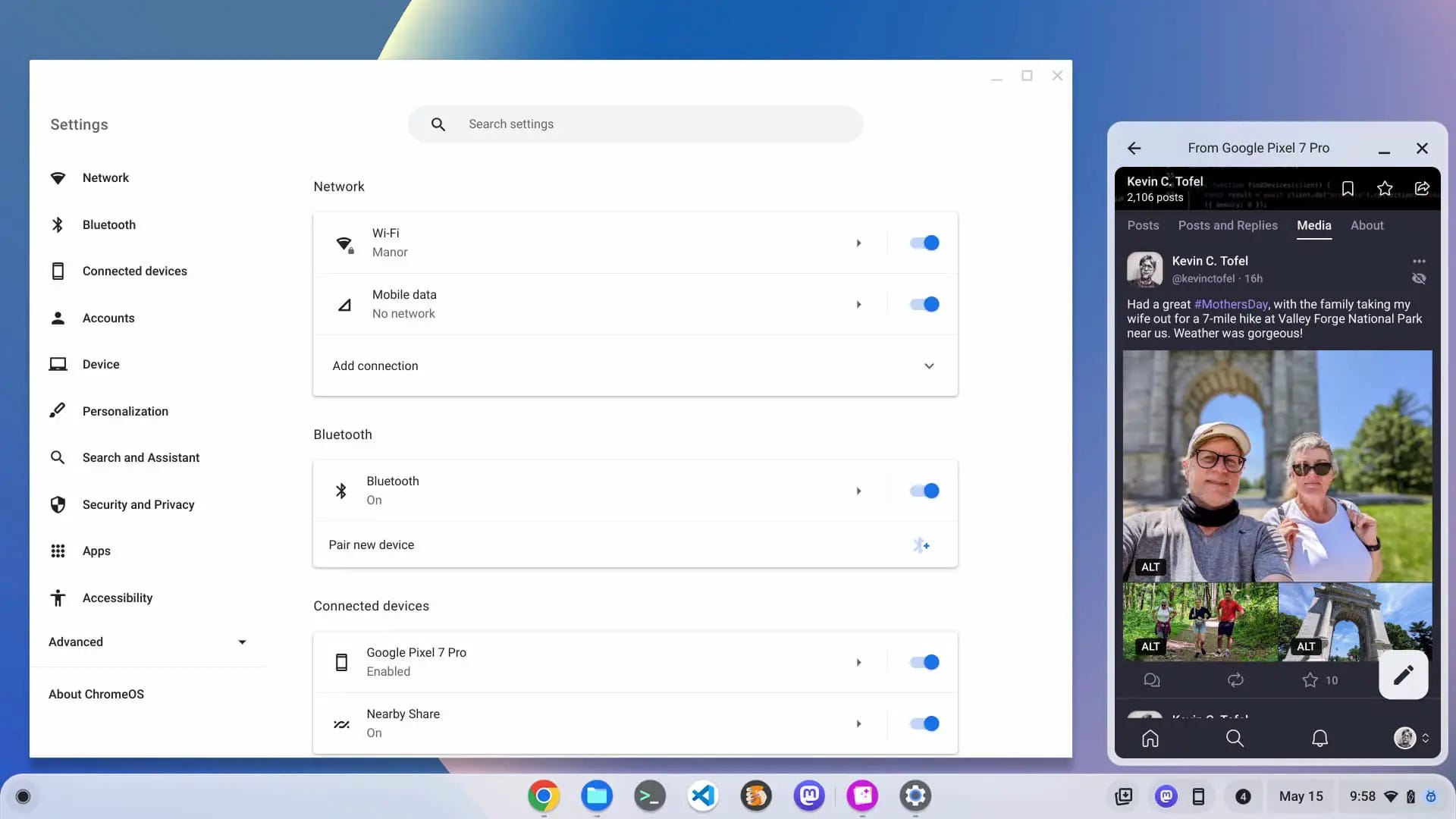Open the status area showing 9:58
This screenshot has width=1456, height=819.
pos(1392,796)
